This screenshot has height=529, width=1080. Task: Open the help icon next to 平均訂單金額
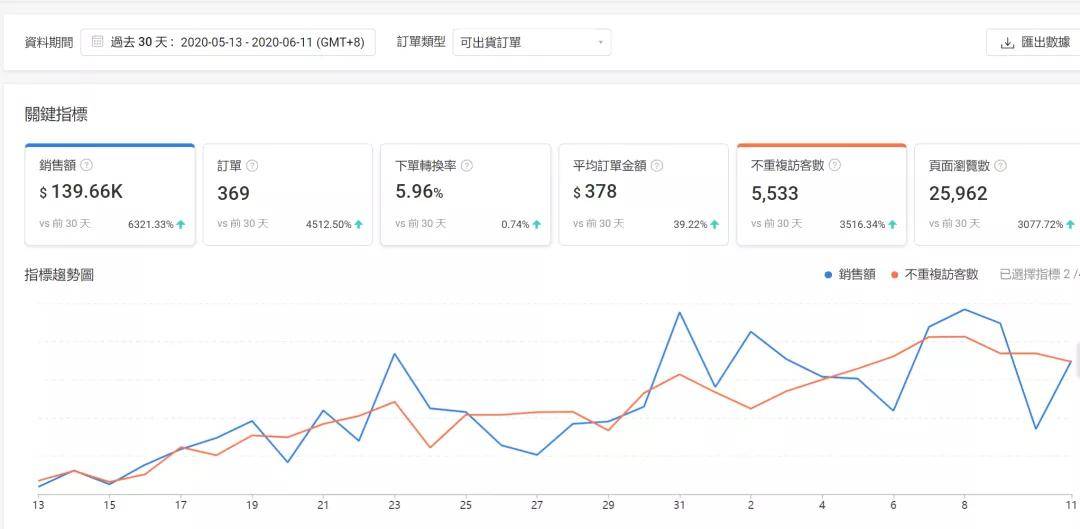pyautogui.click(x=657, y=165)
